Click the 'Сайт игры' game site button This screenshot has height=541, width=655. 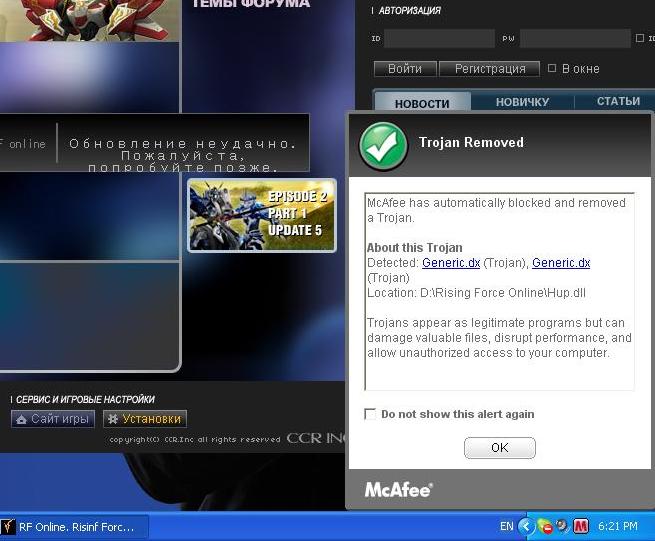pos(53,419)
